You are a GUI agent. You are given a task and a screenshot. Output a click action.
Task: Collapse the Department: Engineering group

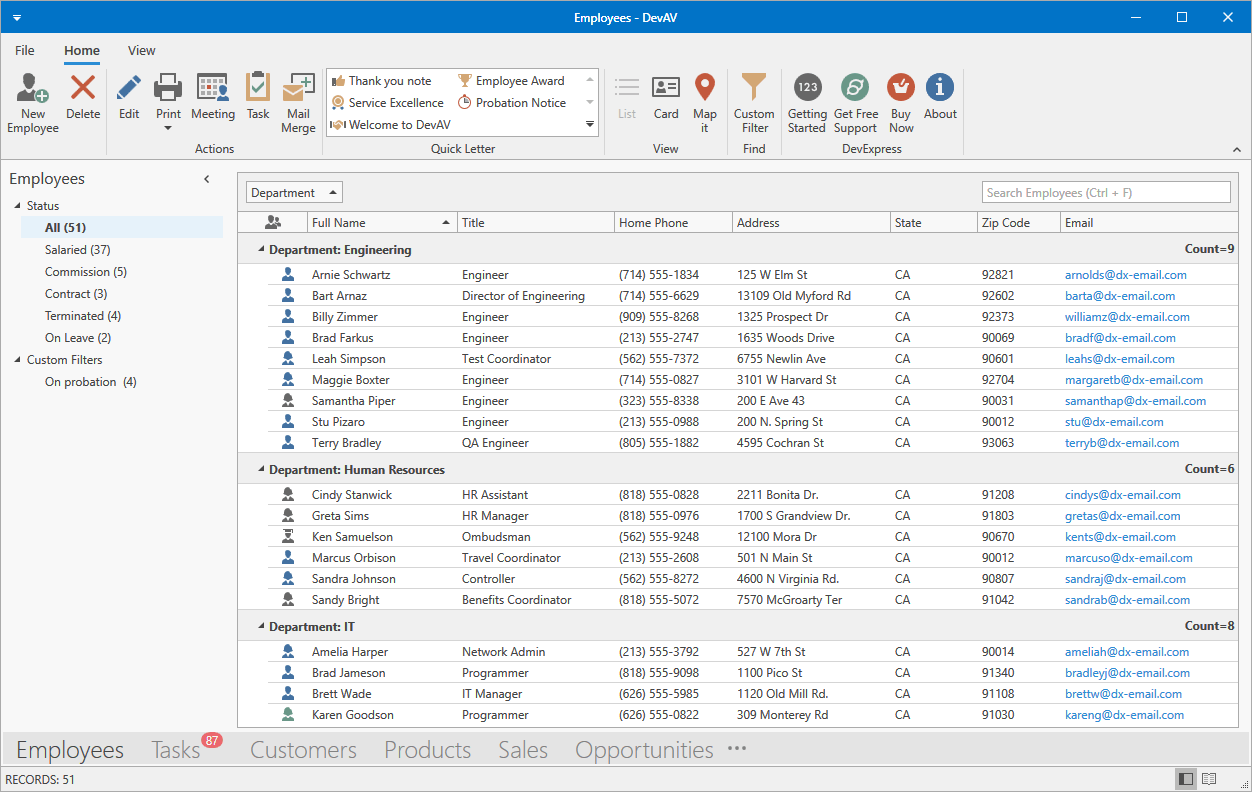click(x=262, y=250)
